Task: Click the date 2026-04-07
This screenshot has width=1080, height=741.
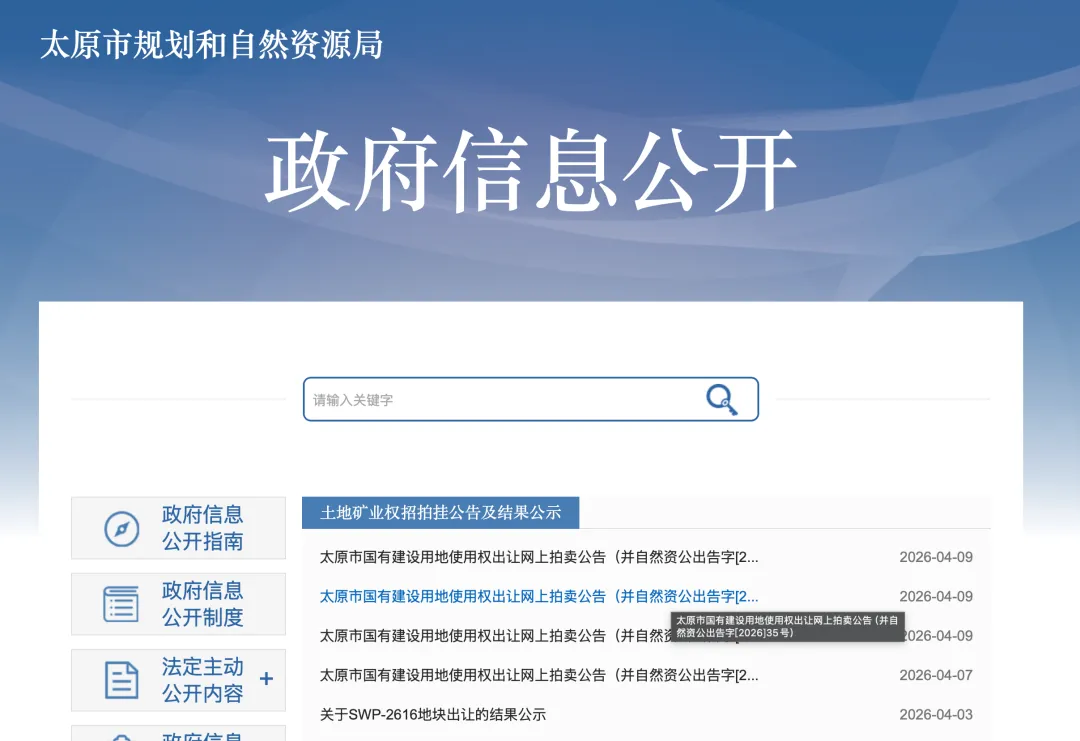Action: coord(935,676)
